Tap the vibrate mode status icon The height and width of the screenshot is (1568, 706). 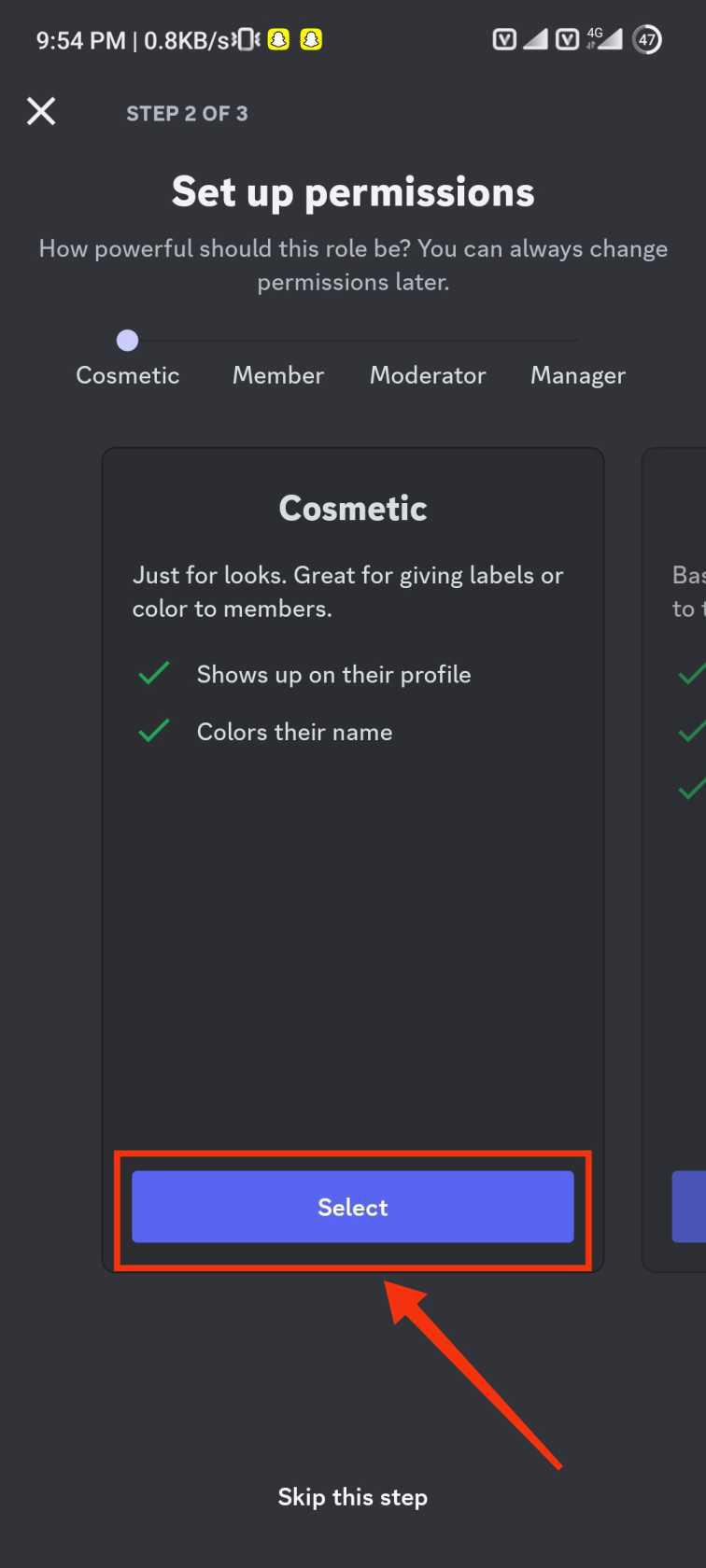[247, 39]
